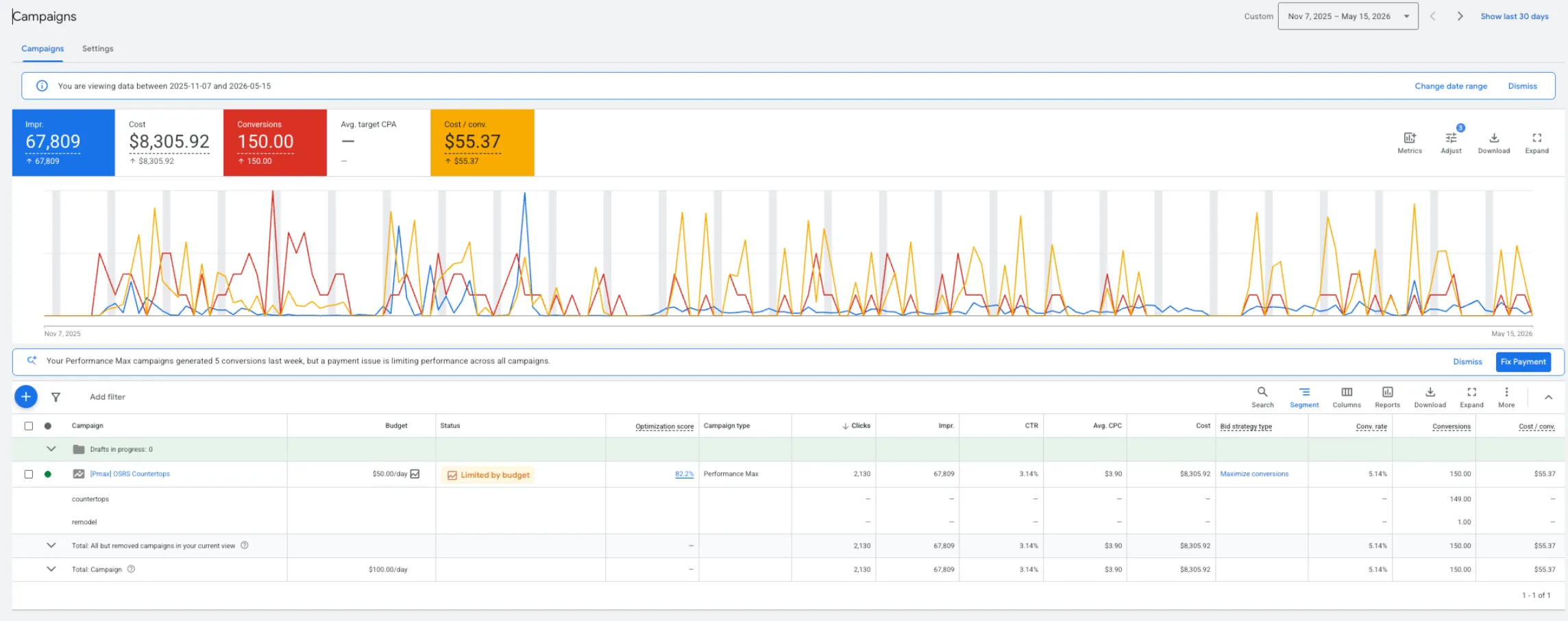Click Performance Max campaign type icon
This screenshot has height=621, width=1568.
79,474
